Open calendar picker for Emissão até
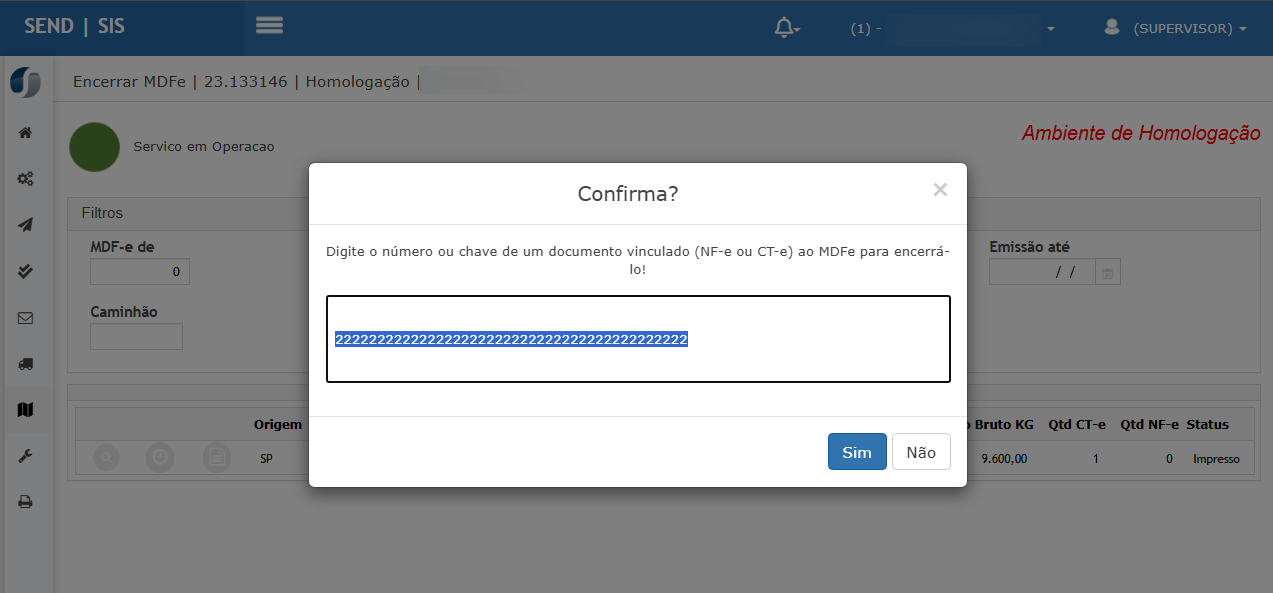The height and width of the screenshot is (593, 1273). tap(1108, 272)
